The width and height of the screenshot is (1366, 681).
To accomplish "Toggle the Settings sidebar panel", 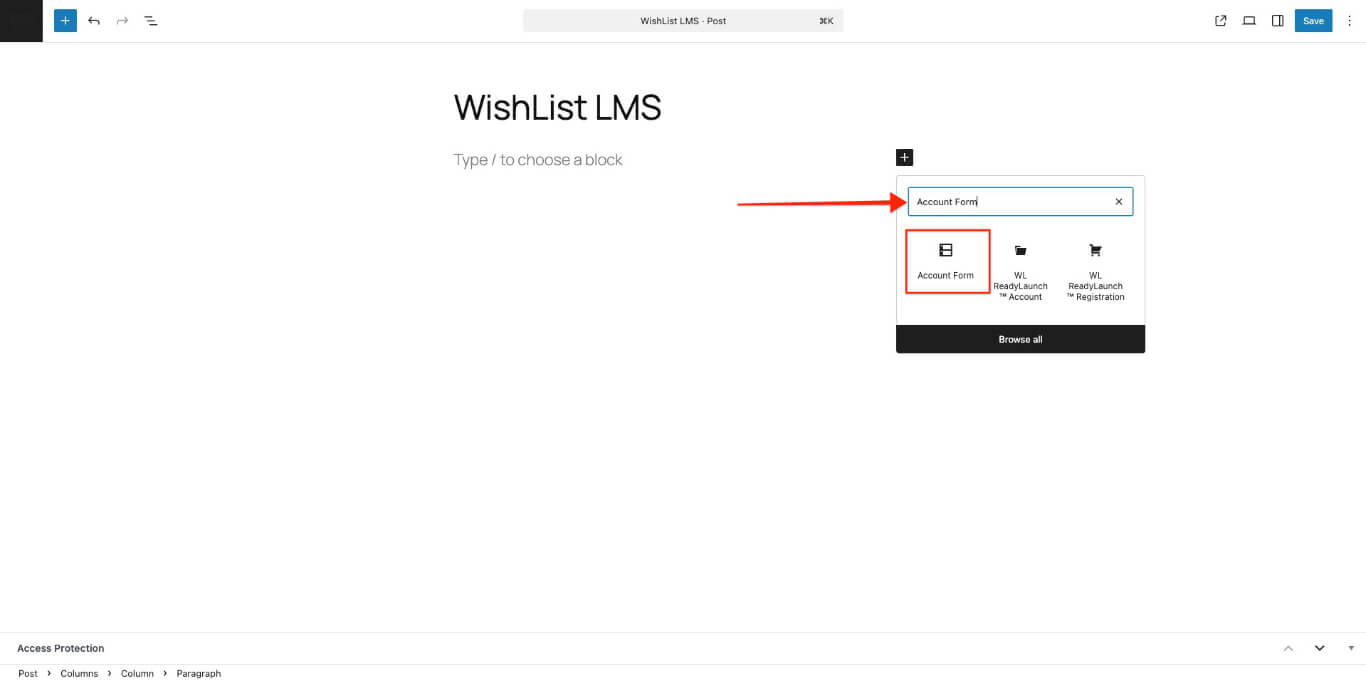I will [1277, 20].
